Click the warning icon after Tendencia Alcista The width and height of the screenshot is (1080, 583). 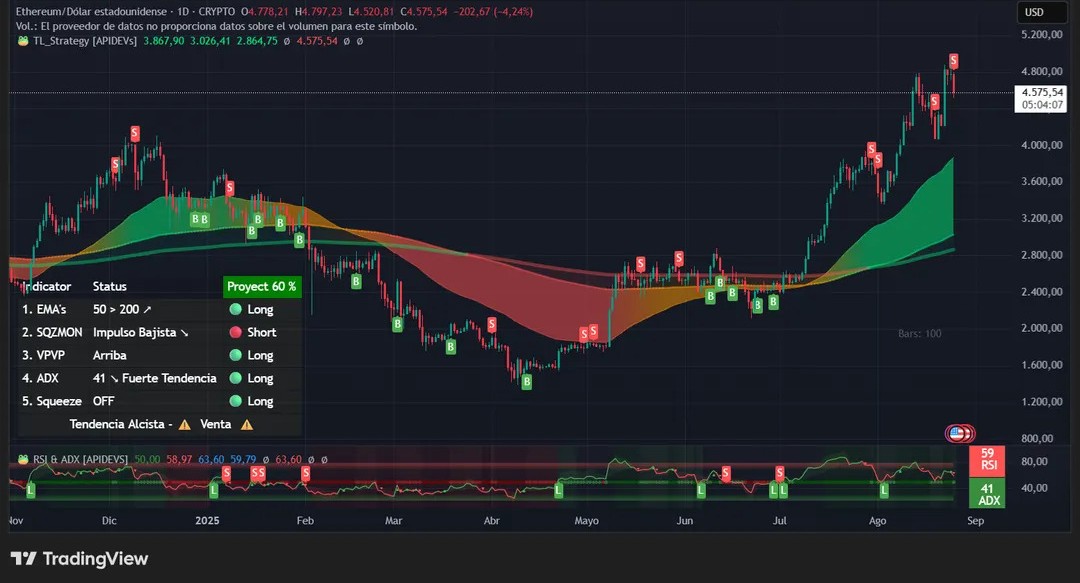(185, 425)
